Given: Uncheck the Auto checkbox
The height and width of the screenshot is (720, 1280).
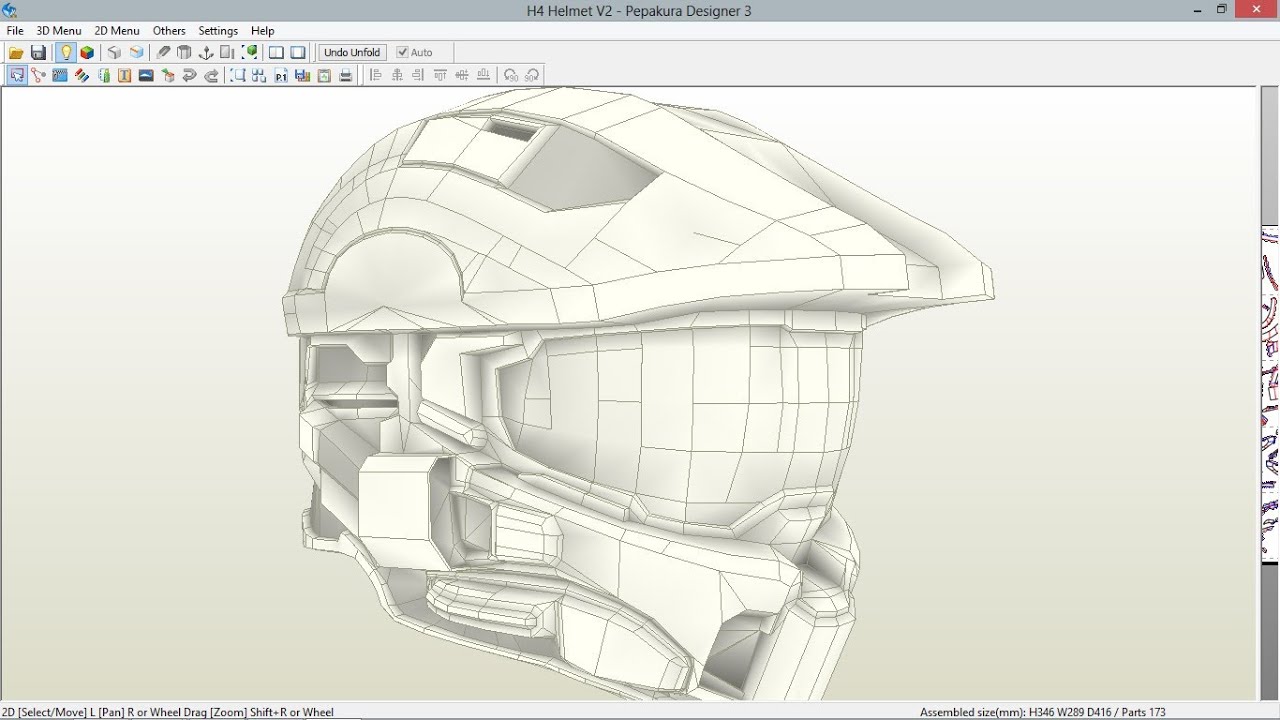Looking at the screenshot, I should coord(402,53).
